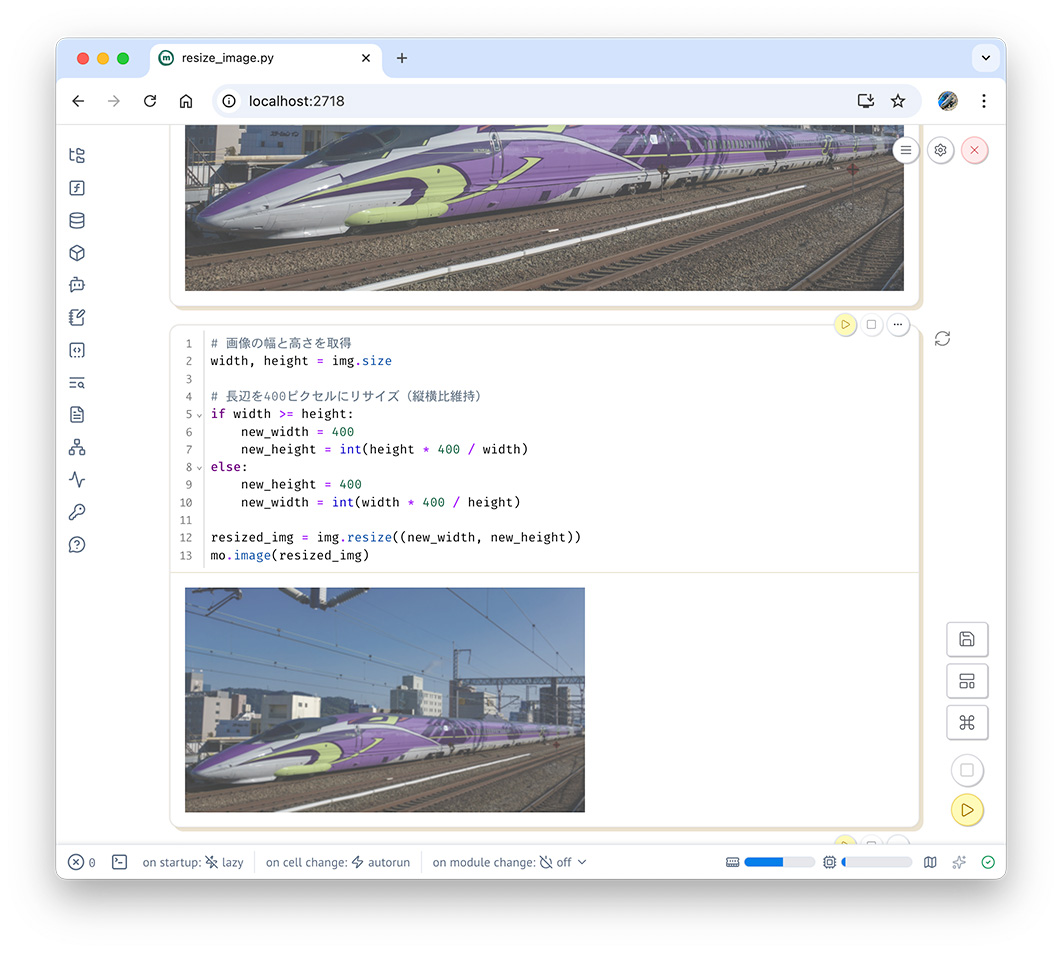The width and height of the screenshot is (1062, 953).
Task: Collapse the else block at line 8
Action: coord(200,468)
